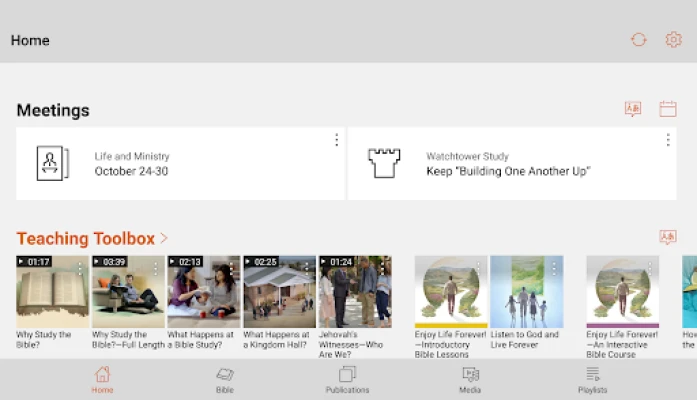
Task: Change Meetings language icon
Action: pos(633,108)
